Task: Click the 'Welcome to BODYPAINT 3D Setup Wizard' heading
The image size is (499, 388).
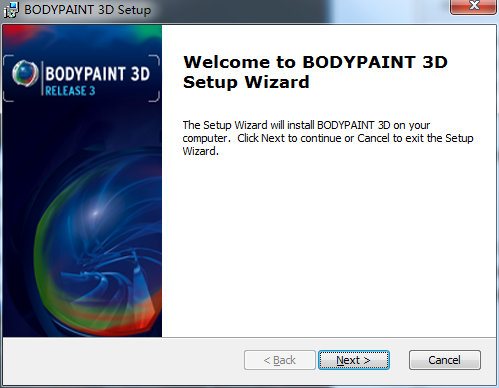Action: (x=315, y=72)
